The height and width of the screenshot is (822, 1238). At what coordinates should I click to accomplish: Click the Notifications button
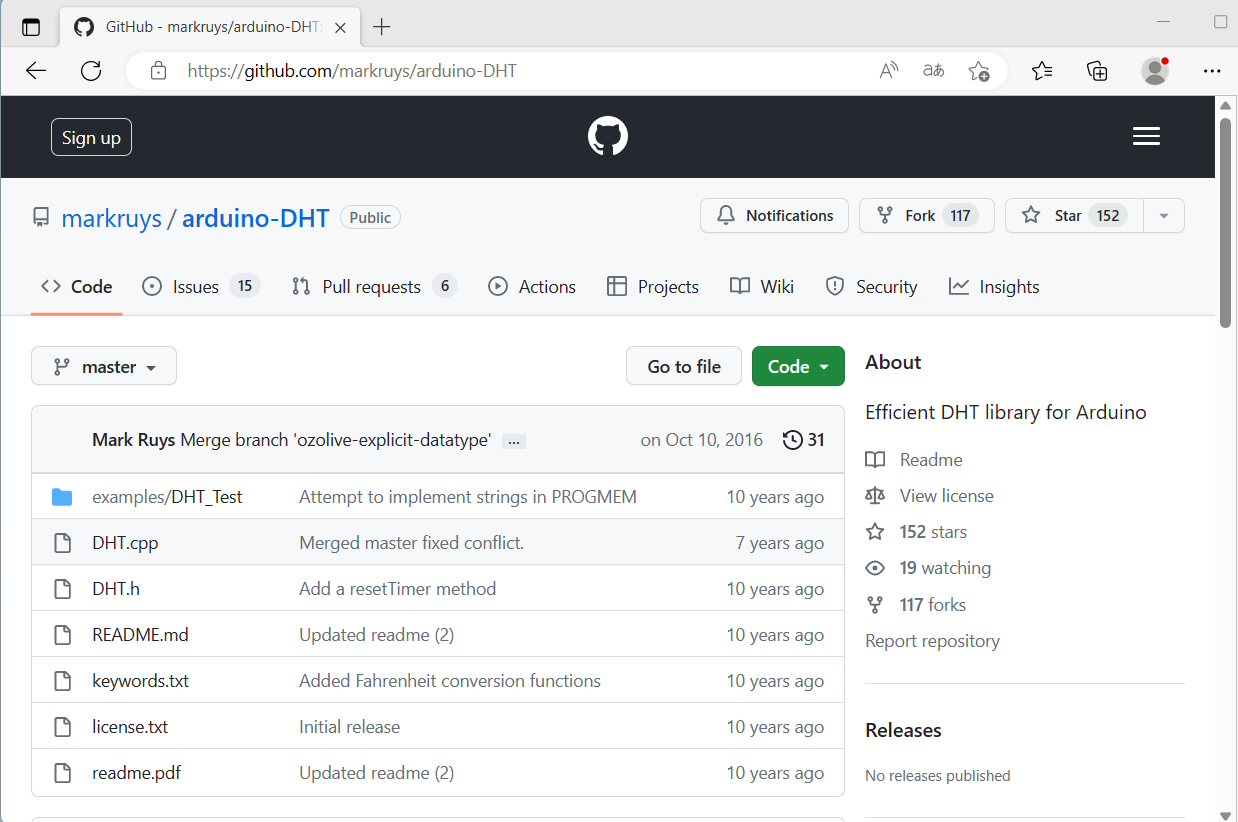[x=774, y=216]
